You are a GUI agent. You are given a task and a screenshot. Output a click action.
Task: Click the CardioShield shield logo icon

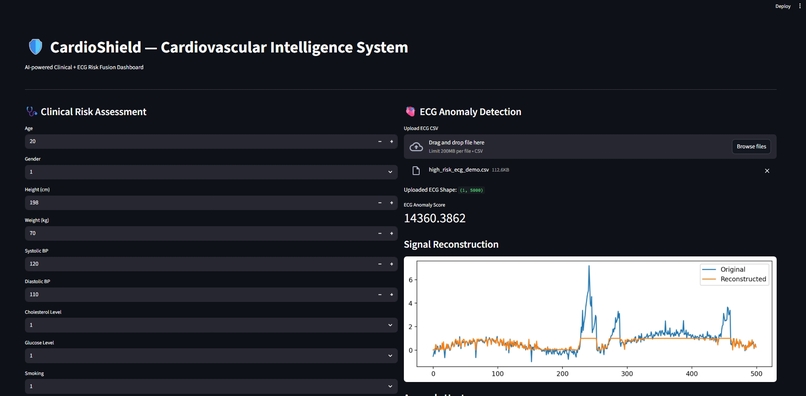point(35,47)
